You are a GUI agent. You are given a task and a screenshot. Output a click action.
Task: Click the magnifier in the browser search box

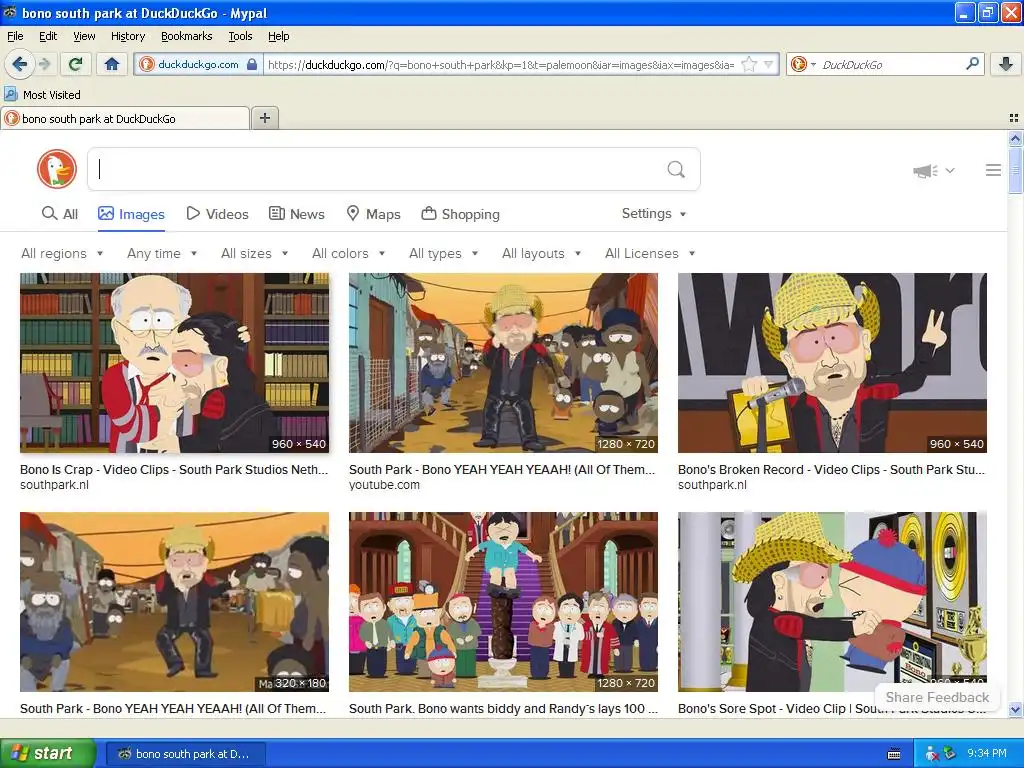pos(972,64)
